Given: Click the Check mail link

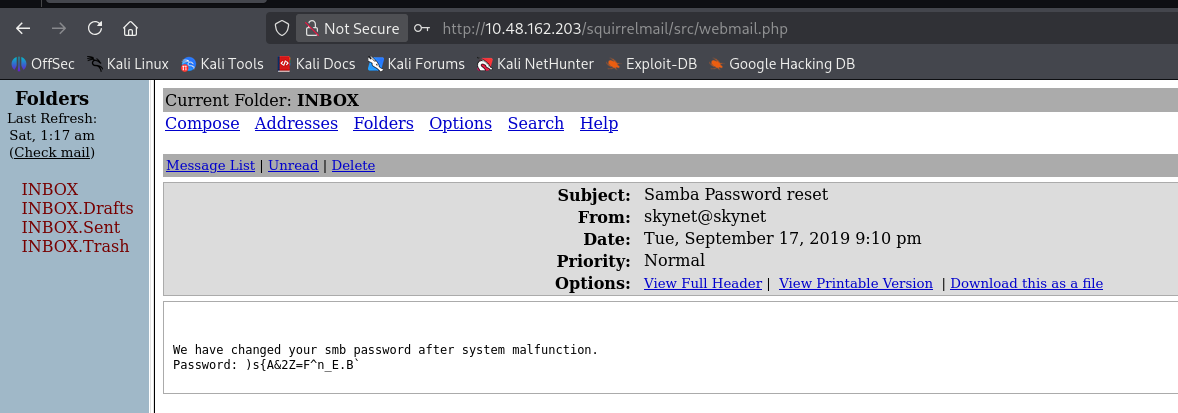Looking at the screenshot, I should click(52, 152).
